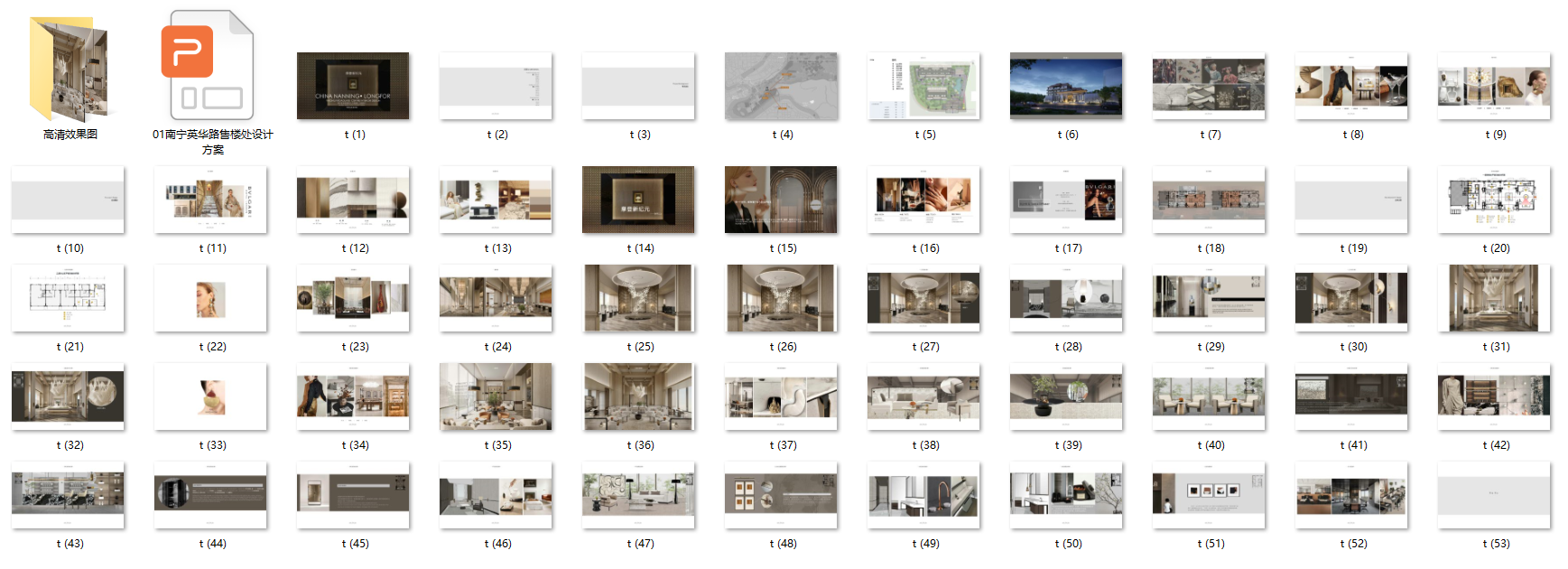Select thumbnail t (22) small portrait
The image size is (1568, 569).
tap(210, 298)
